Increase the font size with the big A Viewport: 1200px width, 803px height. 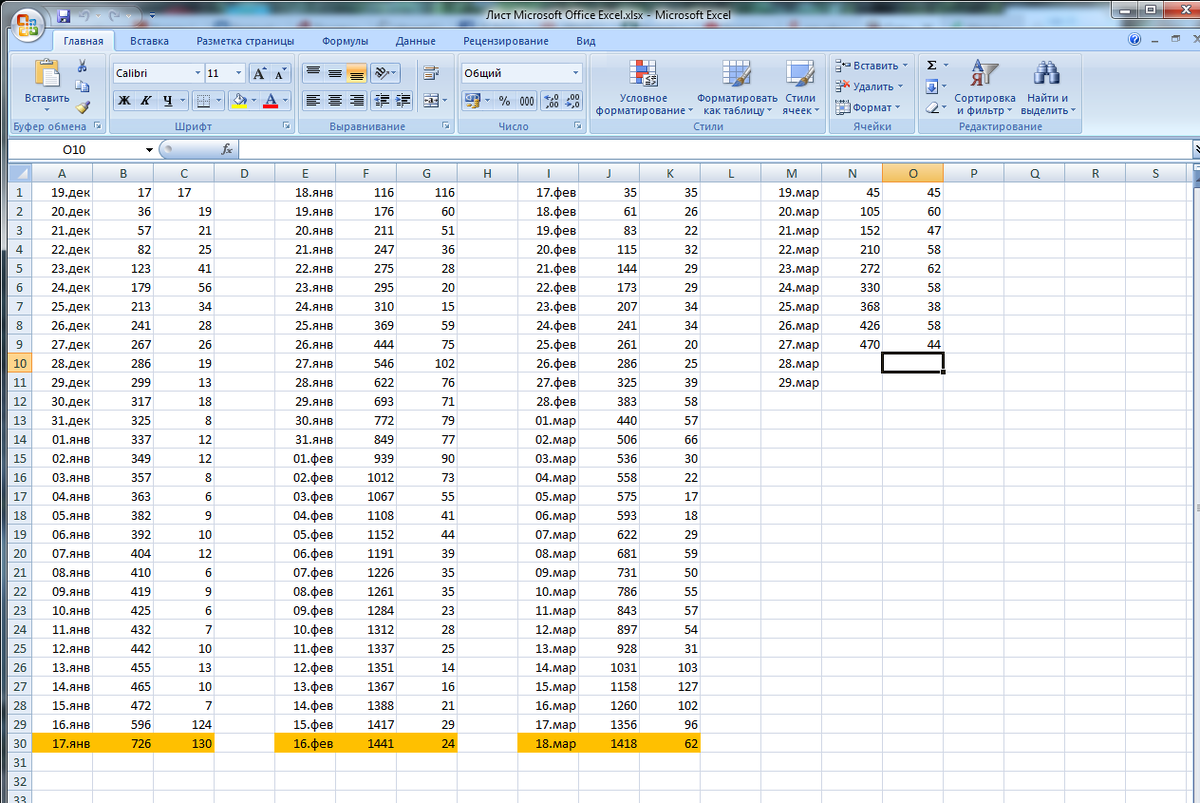pyautogui.click(x=259, y=73)
